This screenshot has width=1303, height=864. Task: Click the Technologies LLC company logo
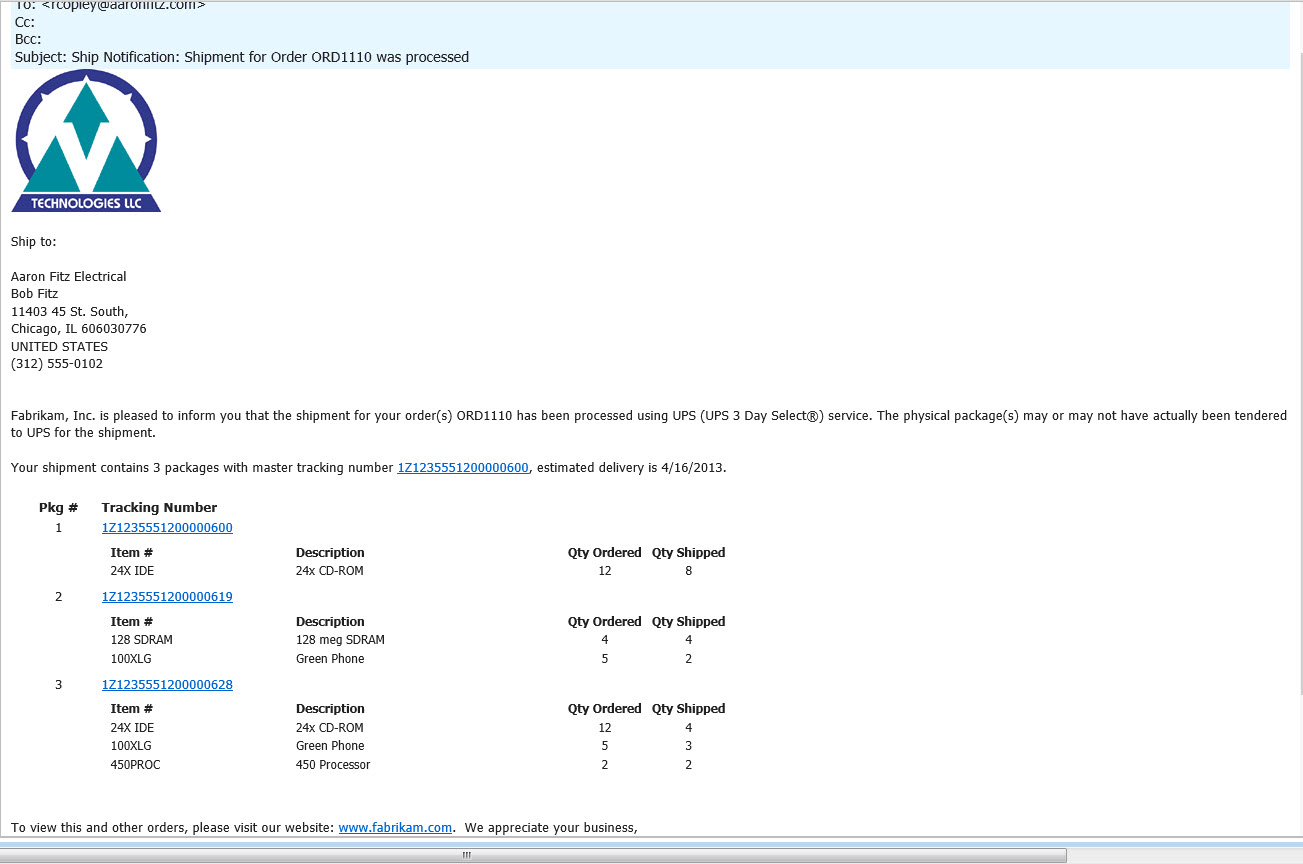coord(86,141)
